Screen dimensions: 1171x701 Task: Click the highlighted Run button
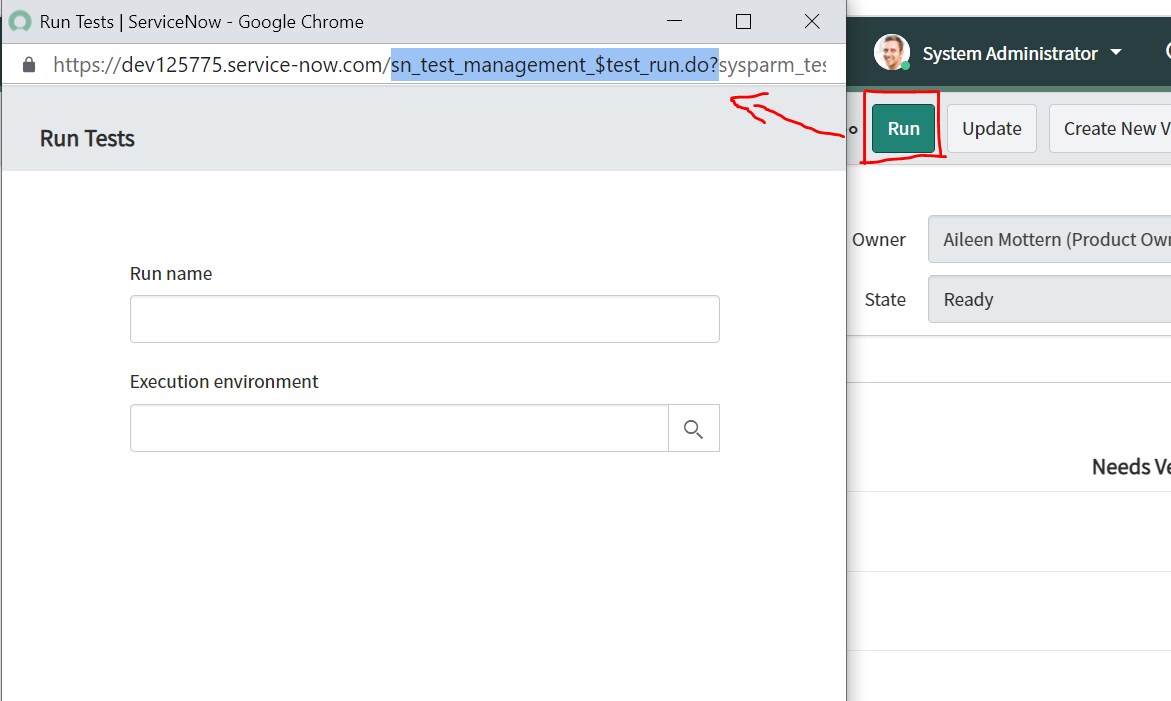pos(903,128)
